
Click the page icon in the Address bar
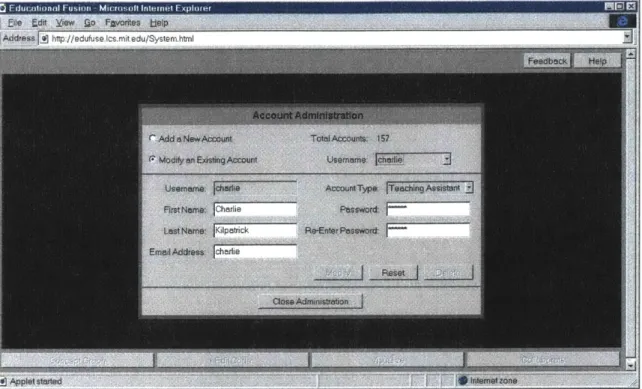coord(44,39)
